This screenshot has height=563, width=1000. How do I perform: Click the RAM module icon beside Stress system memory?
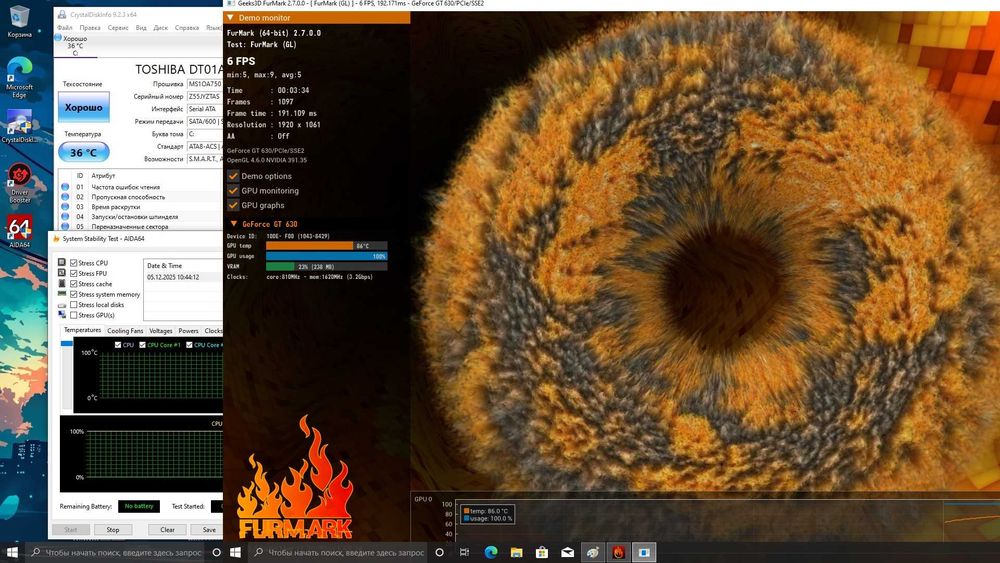click(x=62, y=294)
